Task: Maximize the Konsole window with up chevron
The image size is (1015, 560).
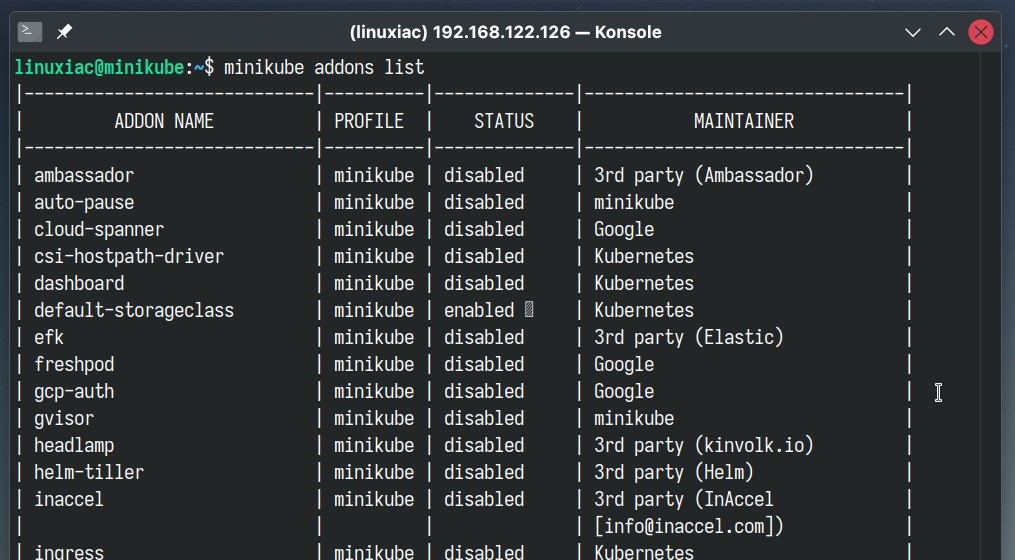Action: (946, 32)
